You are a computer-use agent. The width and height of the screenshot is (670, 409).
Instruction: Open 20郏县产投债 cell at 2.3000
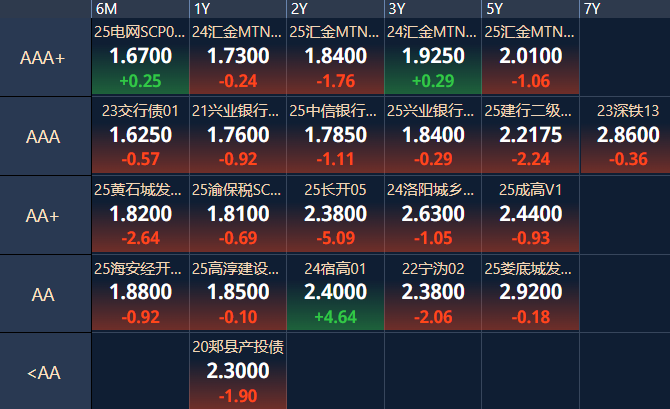(238, 371)
